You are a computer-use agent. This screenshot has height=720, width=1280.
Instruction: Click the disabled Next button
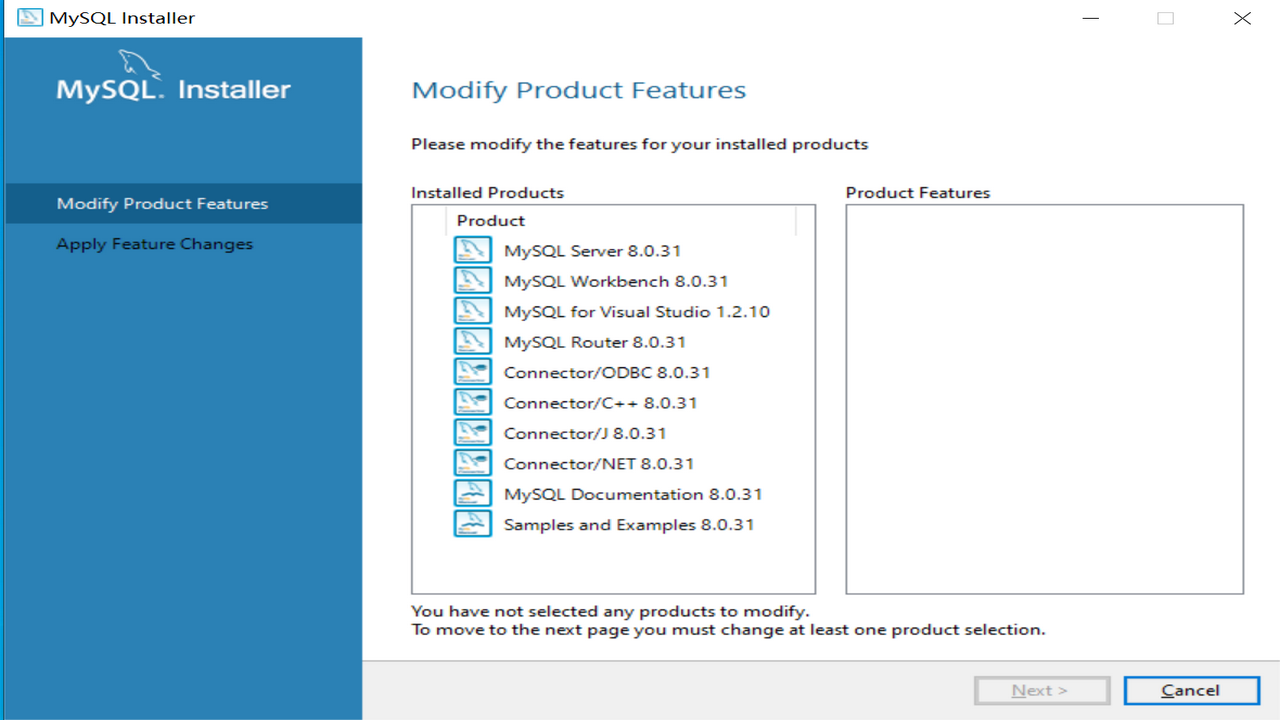[1042, 690]
